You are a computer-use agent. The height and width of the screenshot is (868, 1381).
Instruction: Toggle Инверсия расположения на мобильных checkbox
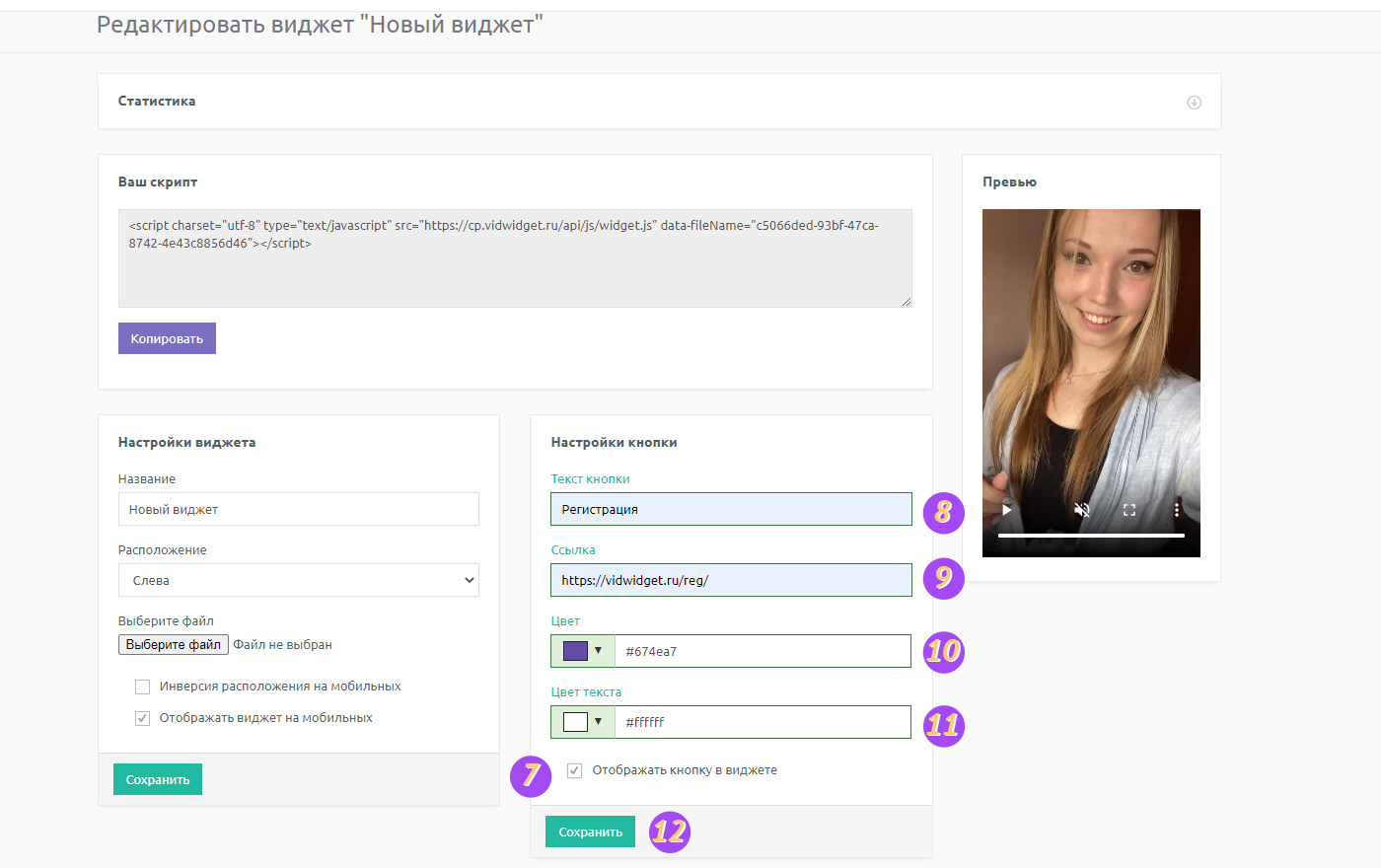(142, 687)
